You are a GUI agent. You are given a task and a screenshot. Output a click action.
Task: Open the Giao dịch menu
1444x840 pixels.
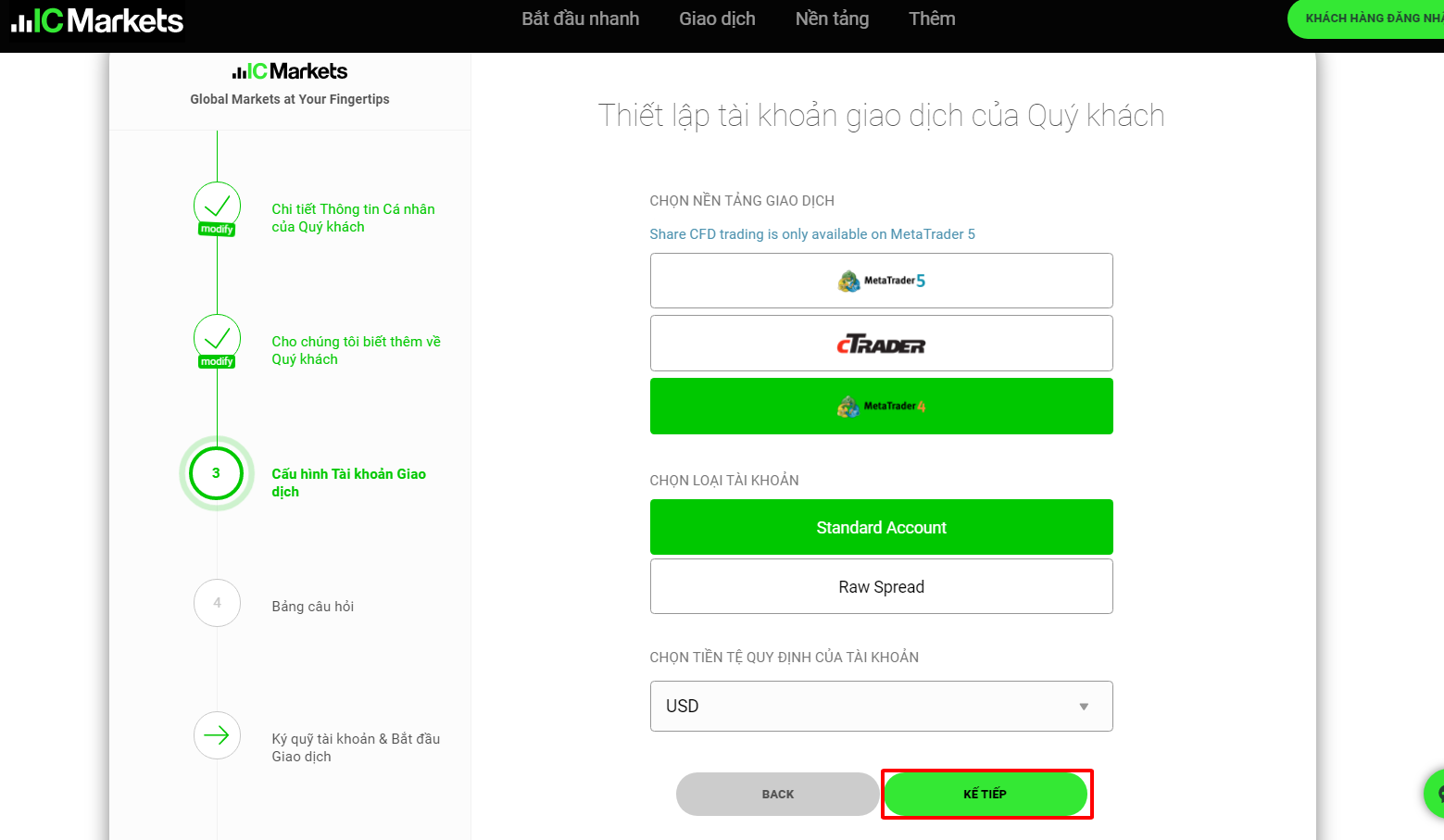[717, 19]
